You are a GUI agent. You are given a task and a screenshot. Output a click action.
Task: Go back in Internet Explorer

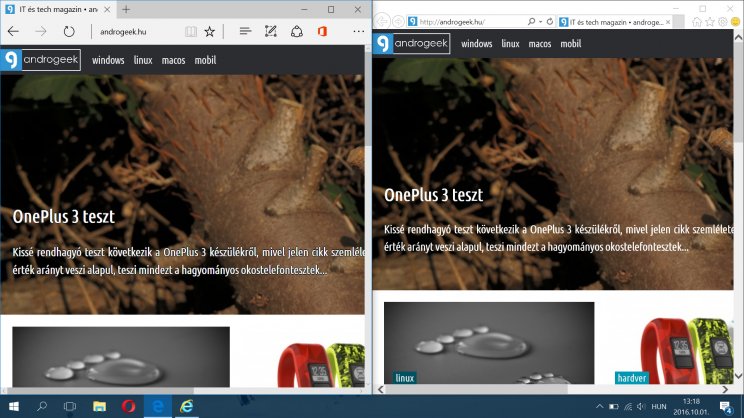[x=382, y=21]
